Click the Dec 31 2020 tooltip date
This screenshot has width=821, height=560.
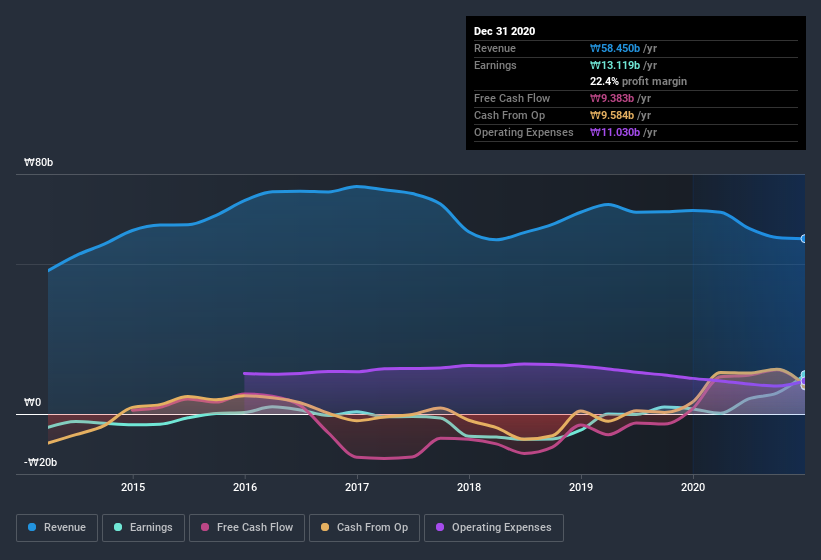(x=504, y=31)
